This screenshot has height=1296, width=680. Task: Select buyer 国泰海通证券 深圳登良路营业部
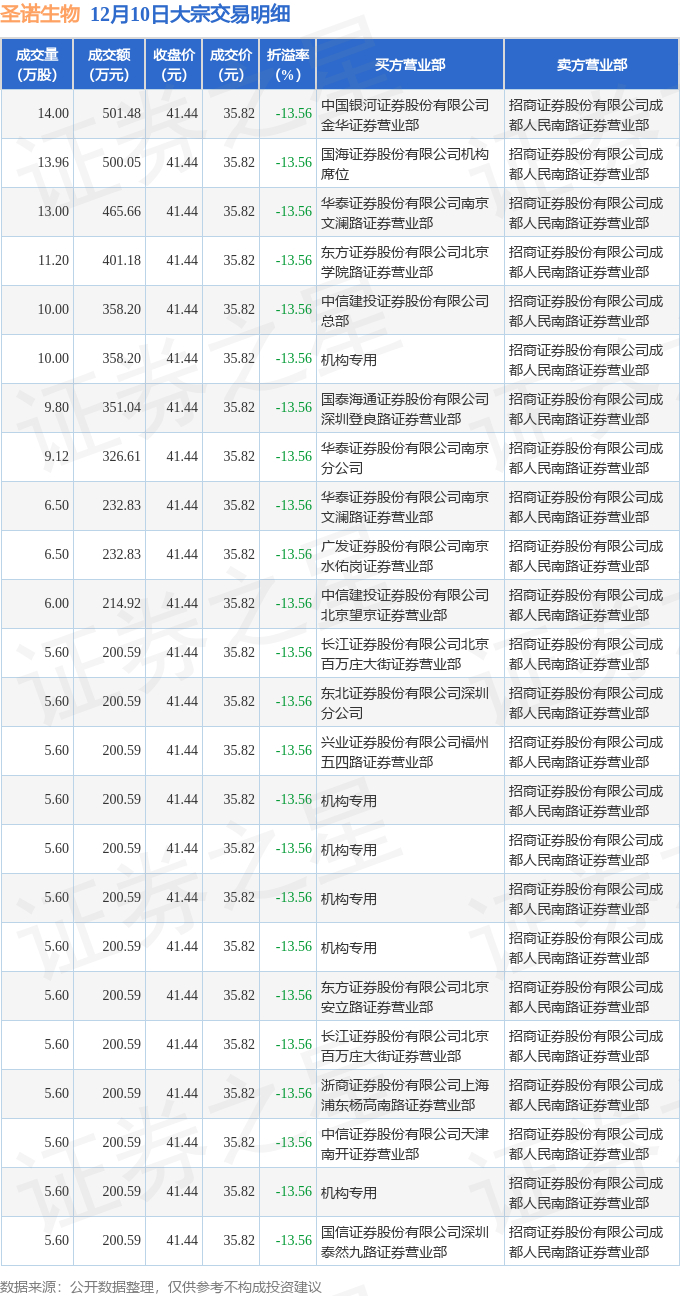pos(405,408)
